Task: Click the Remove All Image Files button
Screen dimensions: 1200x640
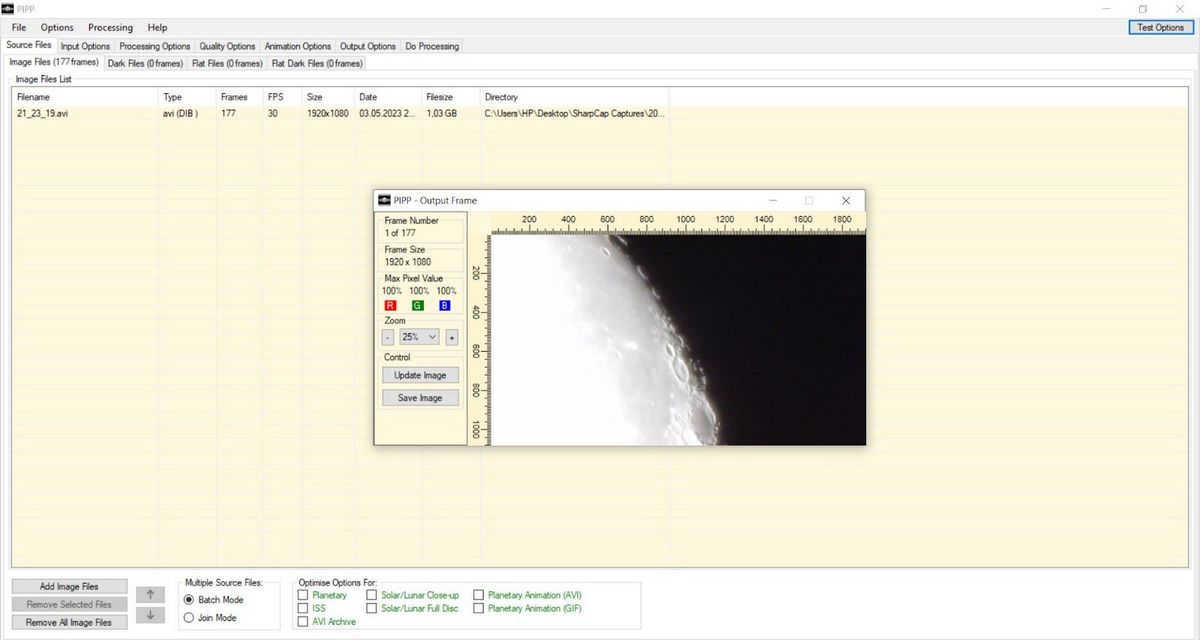Action: pos(70,623)
